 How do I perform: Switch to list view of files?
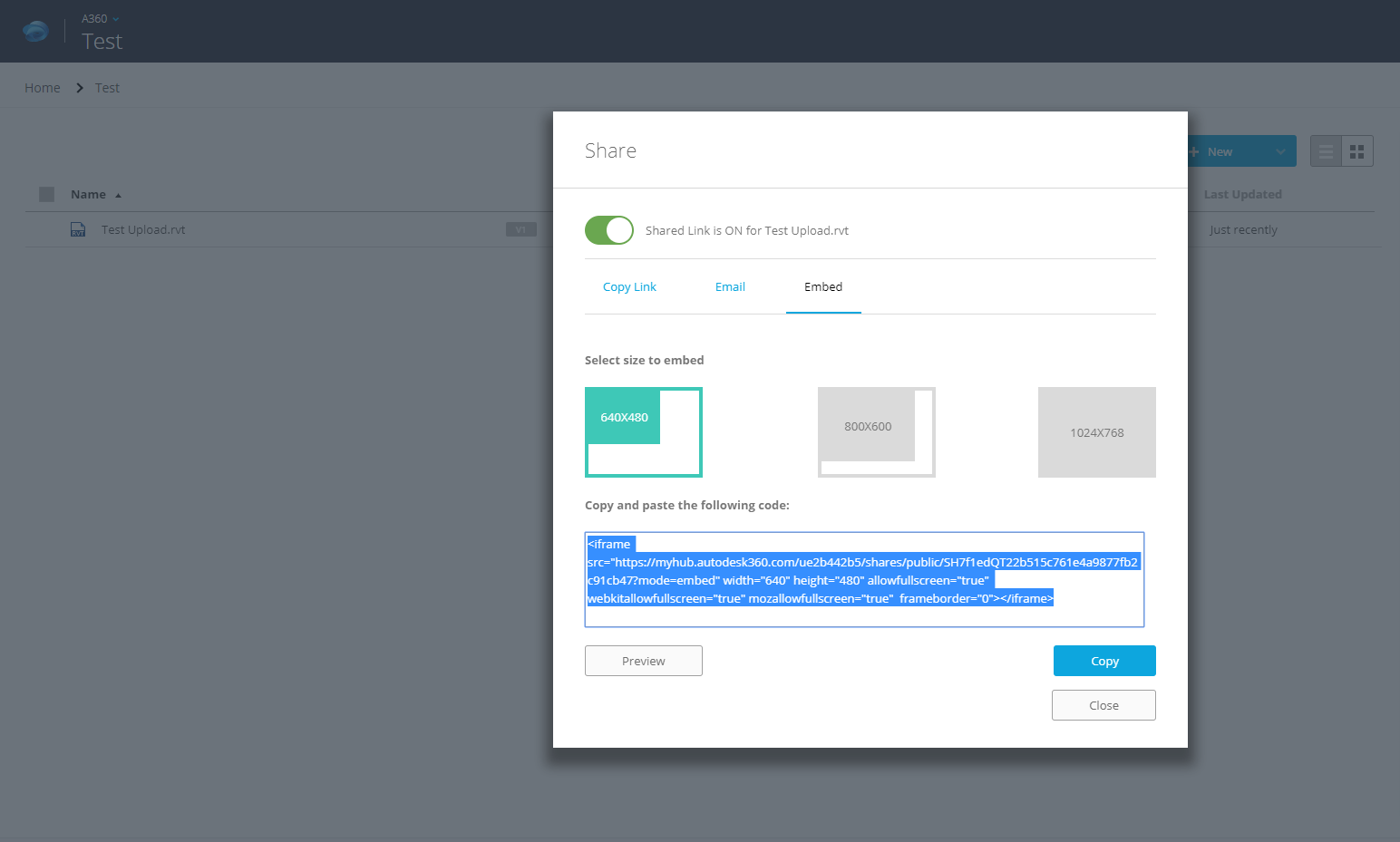point(1325,150)
